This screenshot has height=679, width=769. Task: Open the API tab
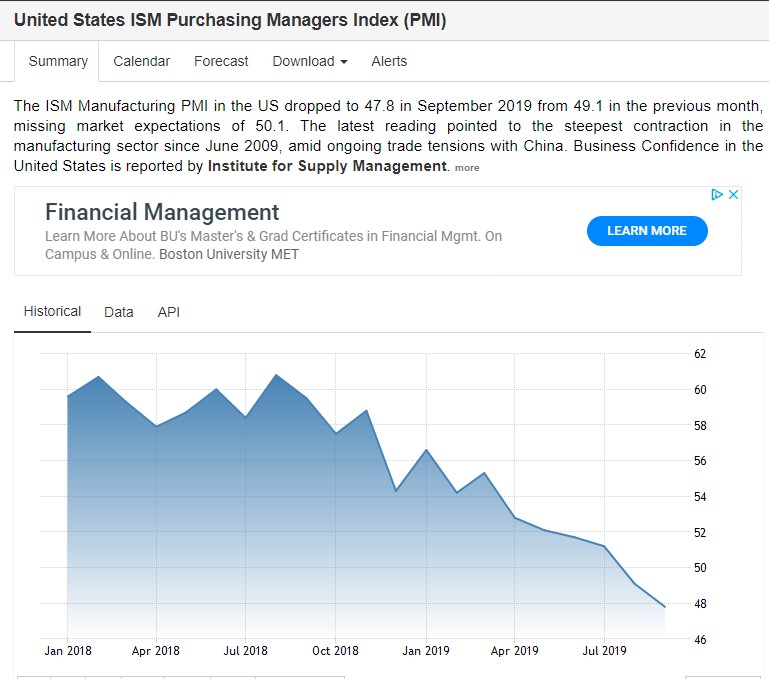pos(169,312)
